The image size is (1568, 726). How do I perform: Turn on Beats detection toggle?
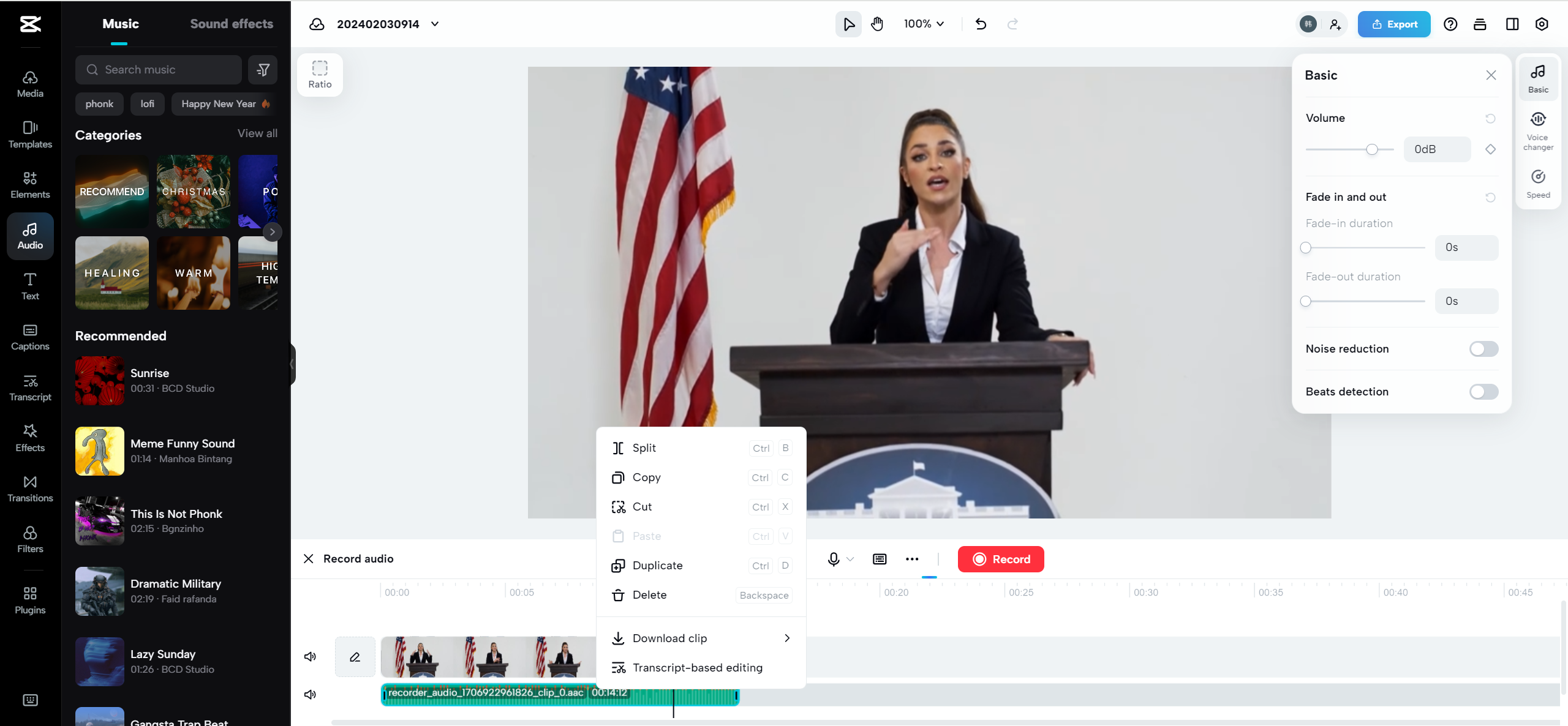1483,392
